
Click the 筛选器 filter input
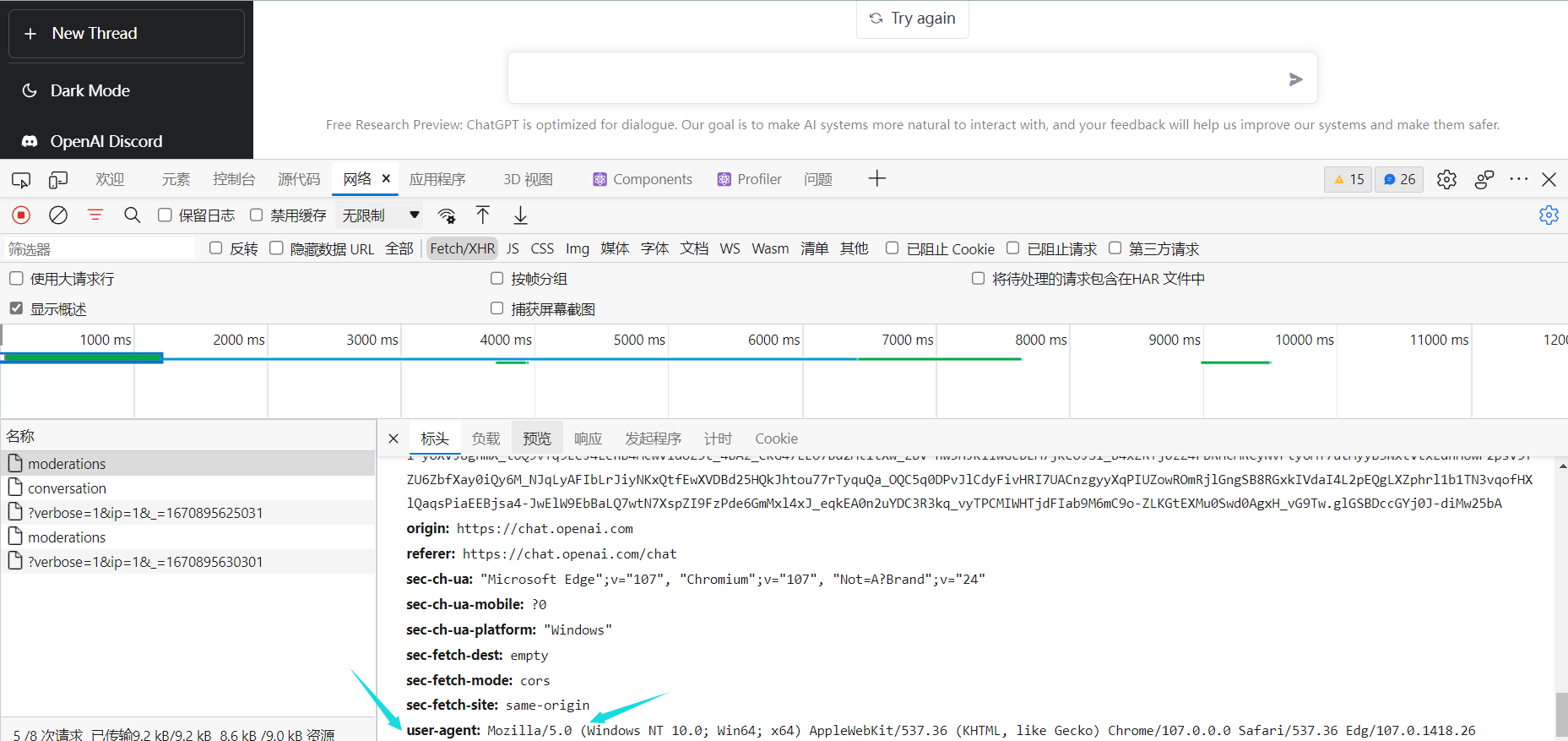pos(100,248)
